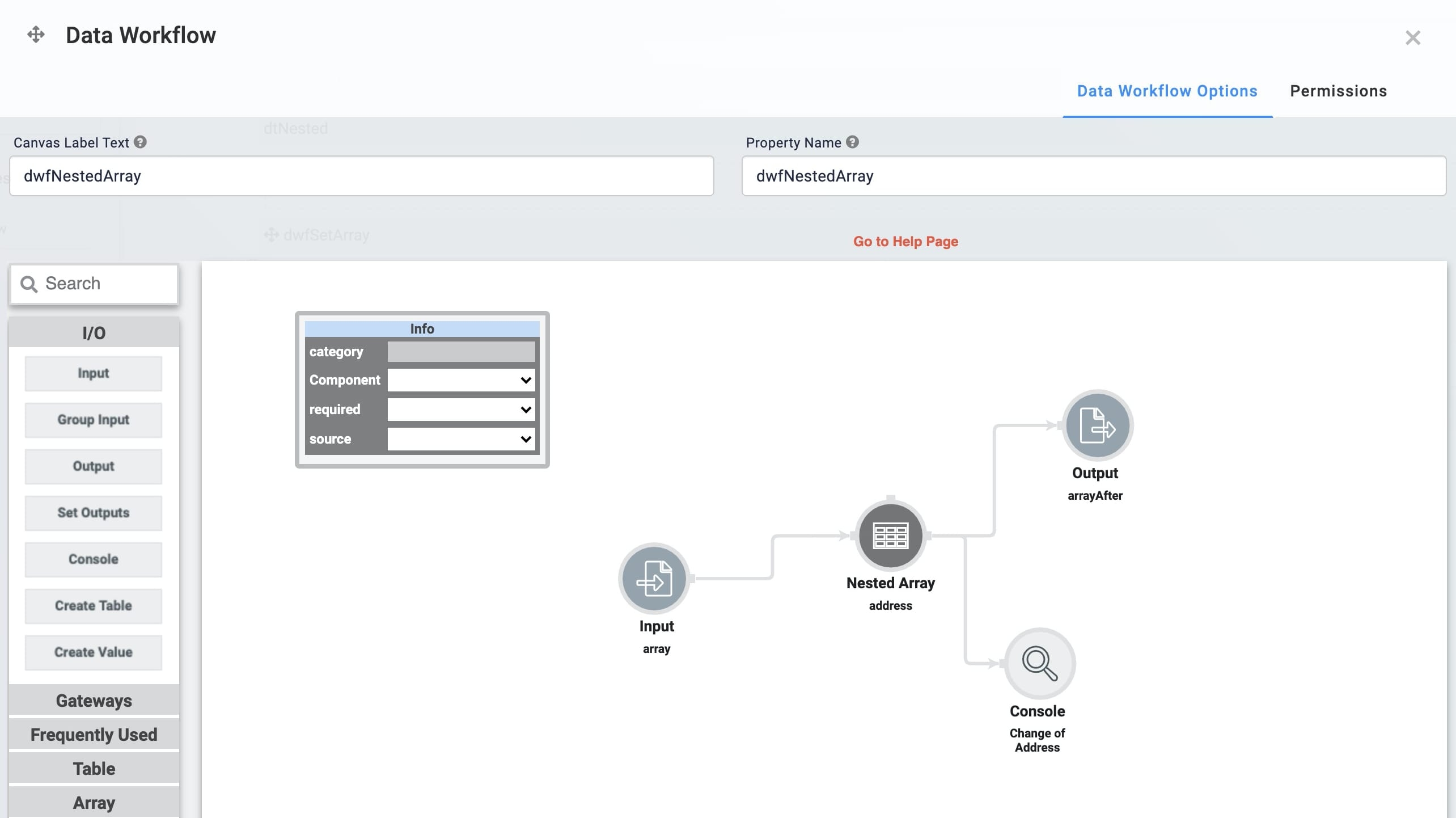Focus the operator Search box
The image size is (1456, 818).
pyautogui.click(x=94, y=284)
